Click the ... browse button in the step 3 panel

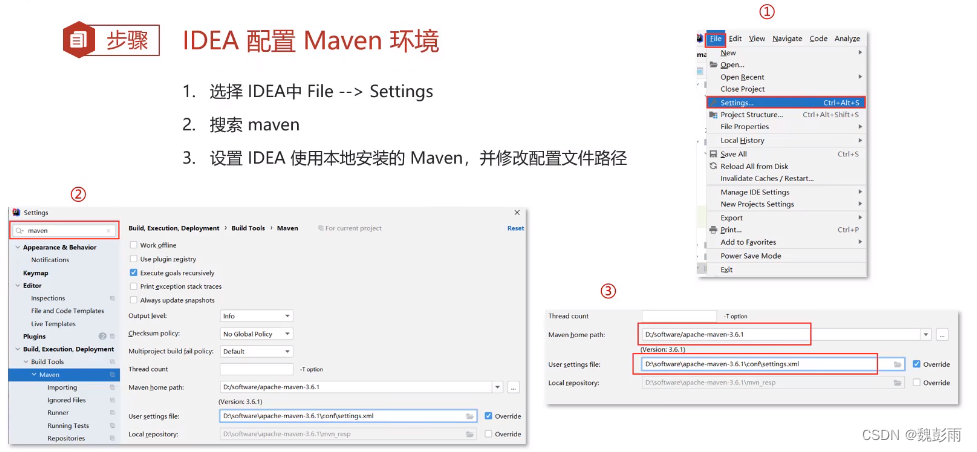tap(942, 335)
